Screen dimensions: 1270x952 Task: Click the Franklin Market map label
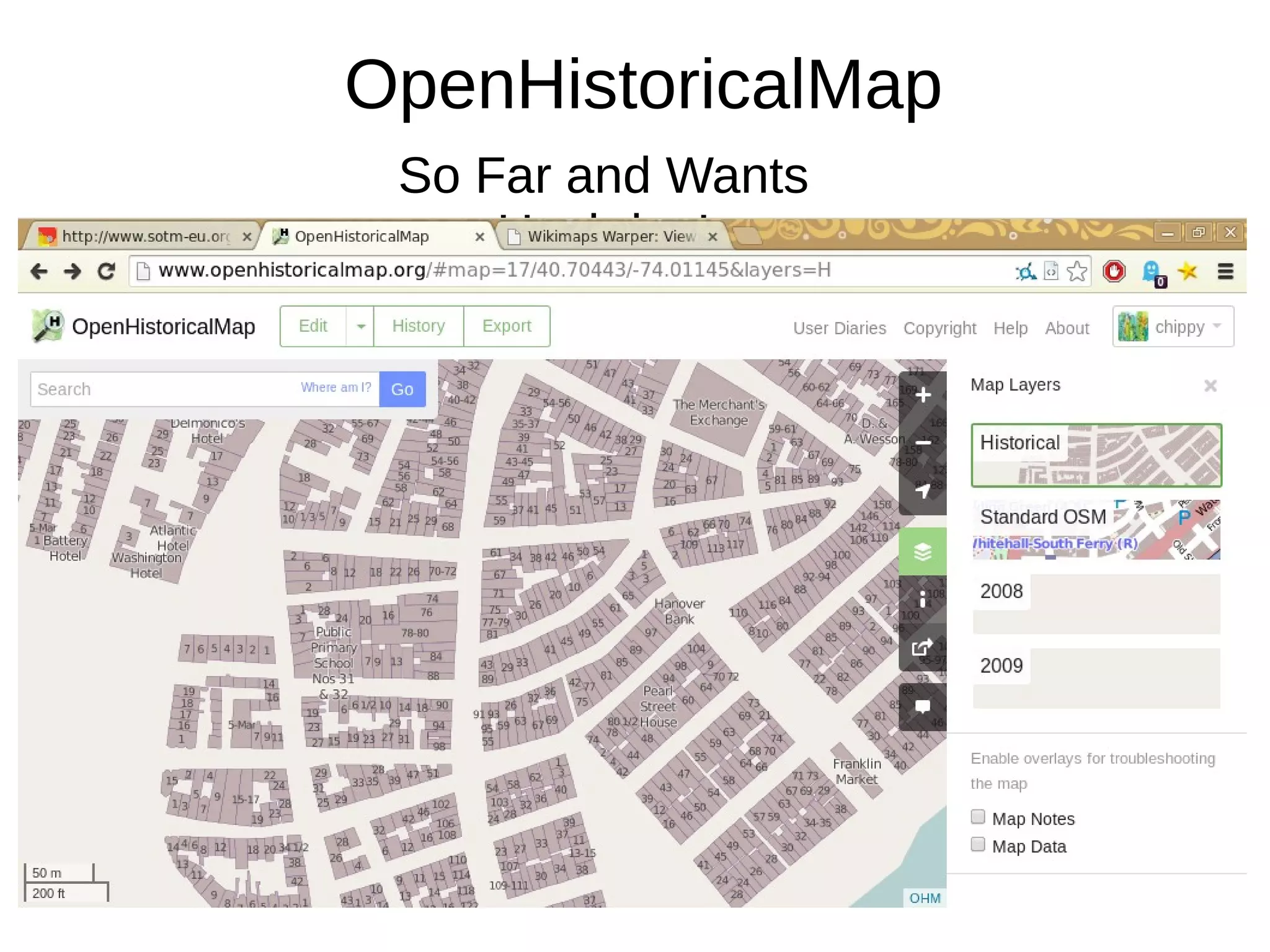[x=857, y=772]
